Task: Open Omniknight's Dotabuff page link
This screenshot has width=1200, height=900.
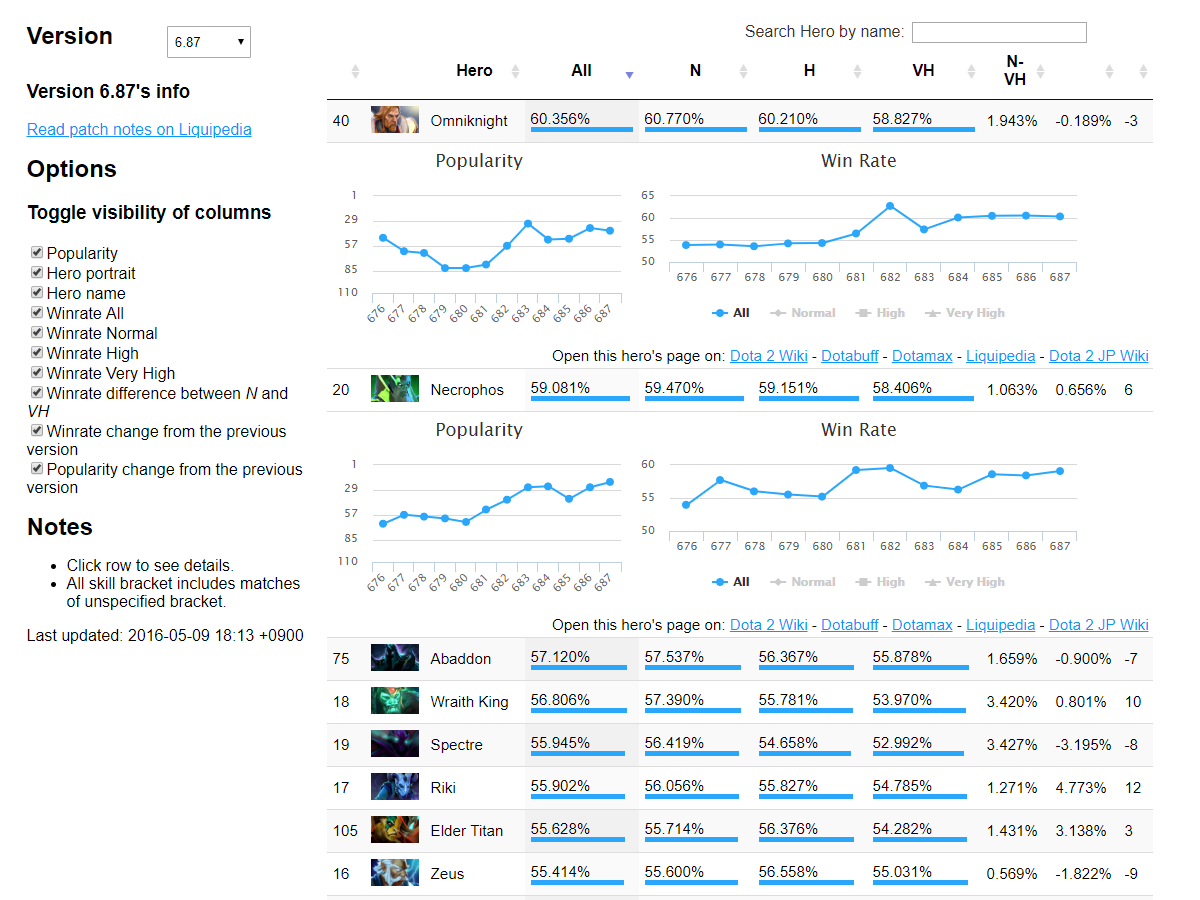Action: click(x=849, y=356)
